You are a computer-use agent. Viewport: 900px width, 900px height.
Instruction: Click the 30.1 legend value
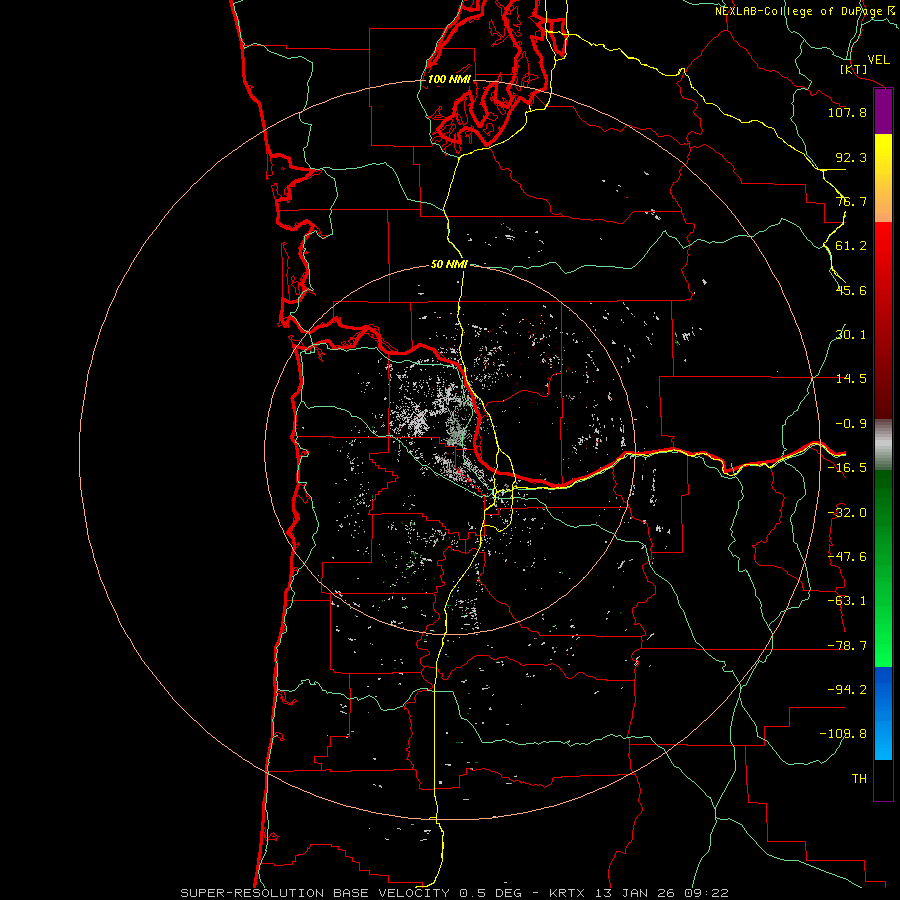click(x=851, y=335)
